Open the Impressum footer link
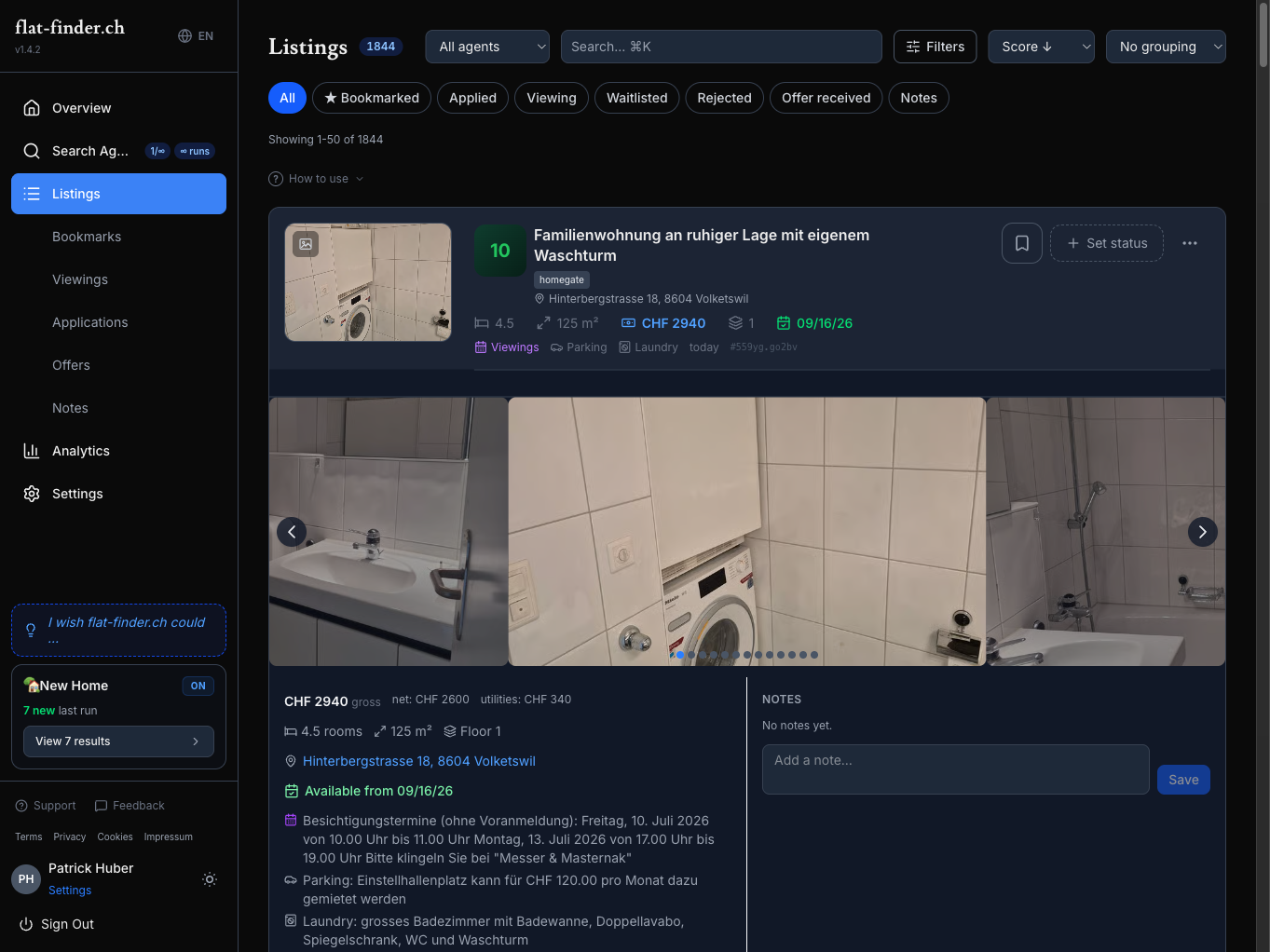This screenshot has width=1270, height=952. pos(169,836)
